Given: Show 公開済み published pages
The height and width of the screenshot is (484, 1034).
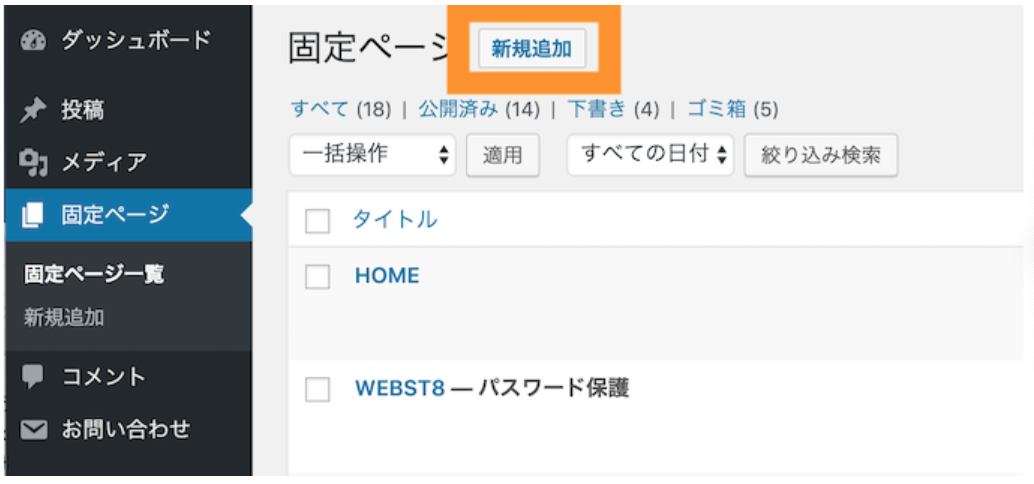Looking at the screenshot, I should (457, 109).
